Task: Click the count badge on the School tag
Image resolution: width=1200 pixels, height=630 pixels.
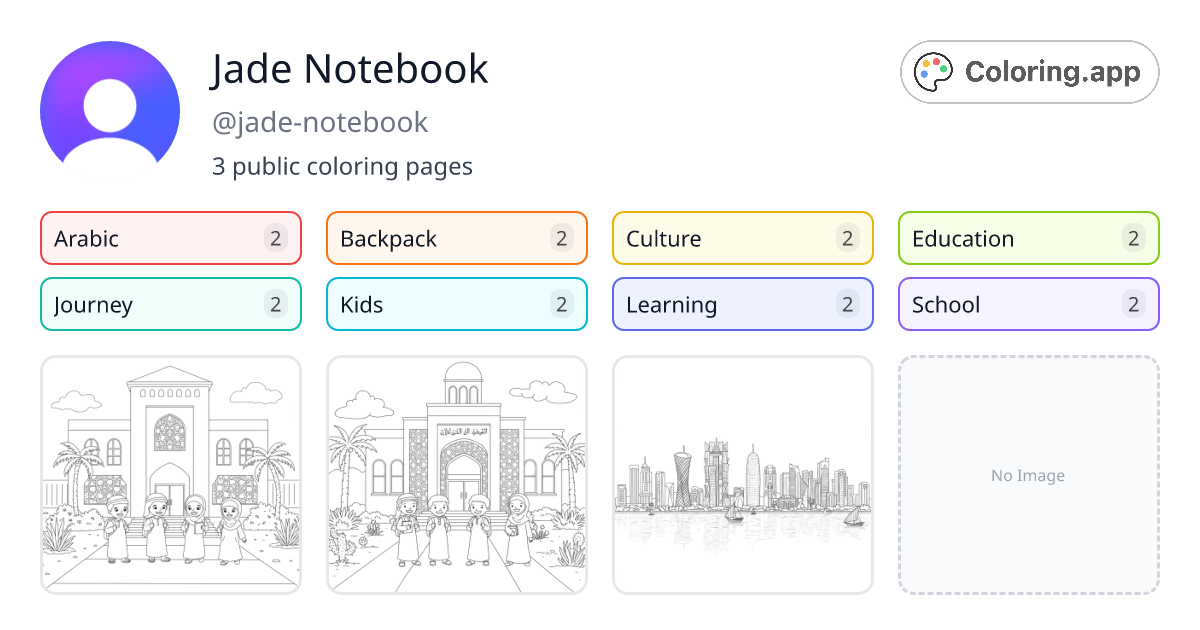Action: [x=1133, y=304]
